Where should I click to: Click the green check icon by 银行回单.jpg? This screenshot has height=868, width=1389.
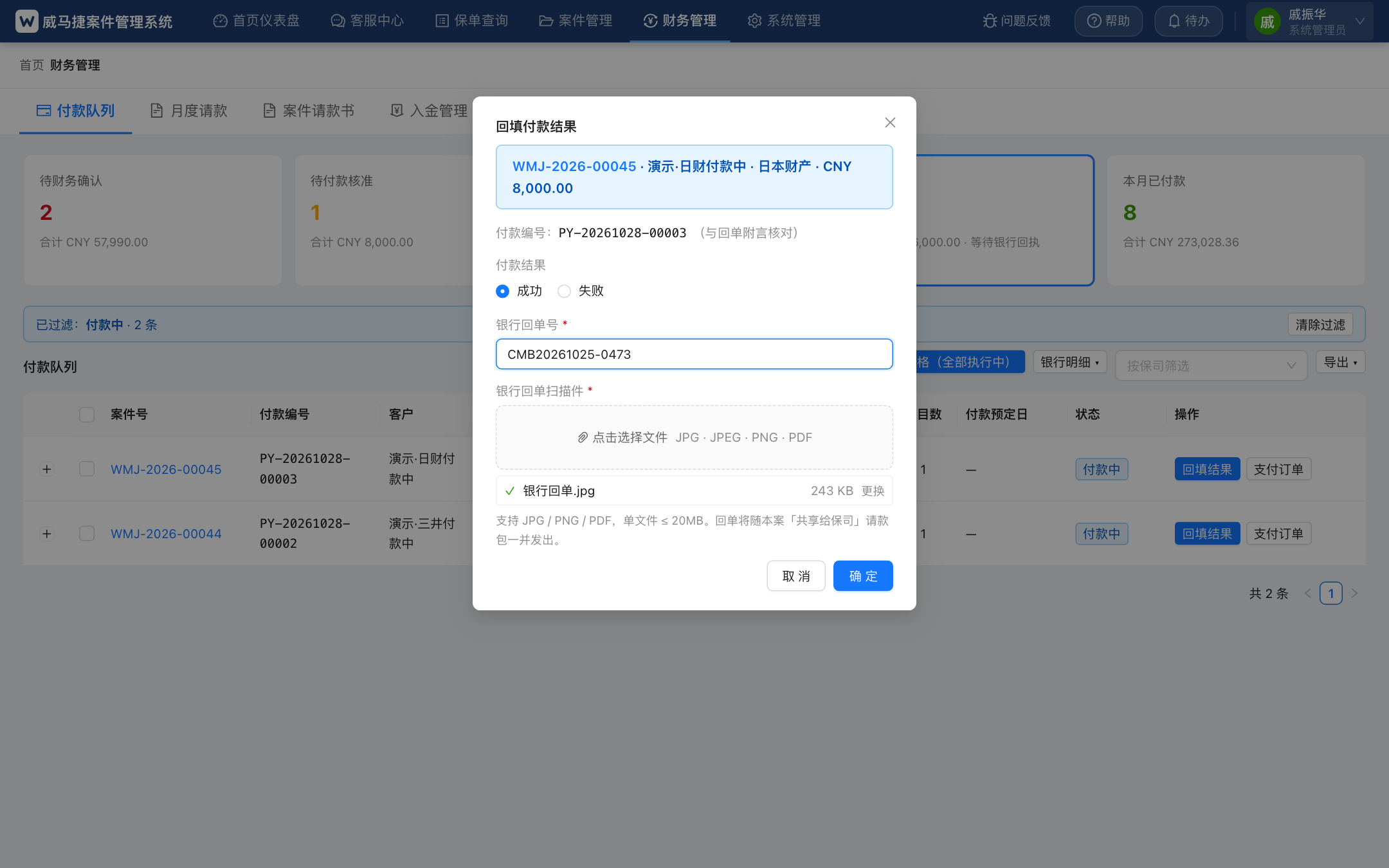(510, 491)
